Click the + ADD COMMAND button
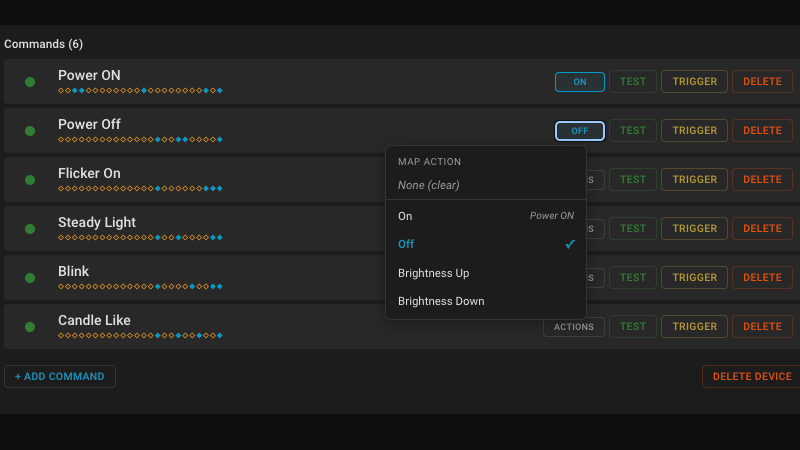 tap(60, 377)
